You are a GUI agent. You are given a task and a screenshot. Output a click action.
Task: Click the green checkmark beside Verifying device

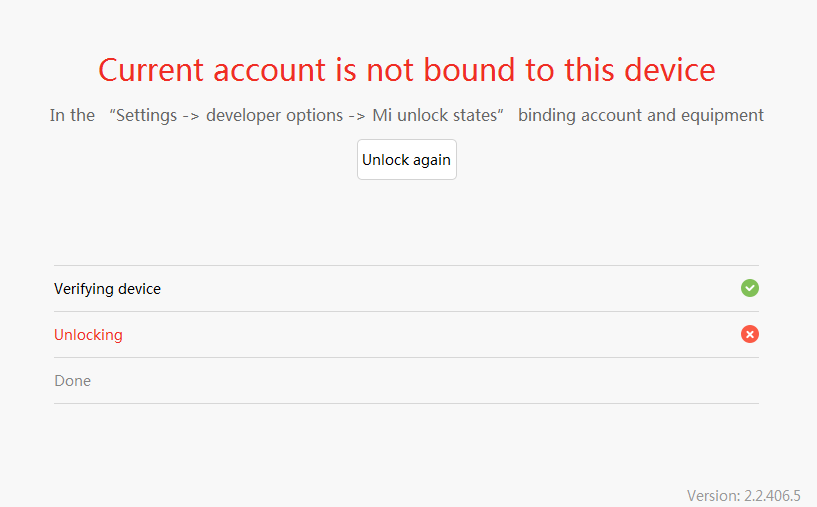[x=750, y=288]
